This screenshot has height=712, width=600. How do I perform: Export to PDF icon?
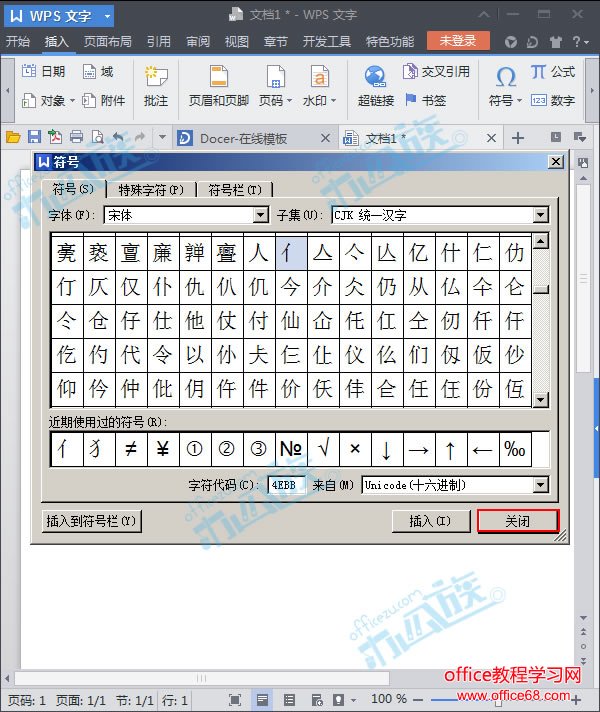tap(55, 137)
